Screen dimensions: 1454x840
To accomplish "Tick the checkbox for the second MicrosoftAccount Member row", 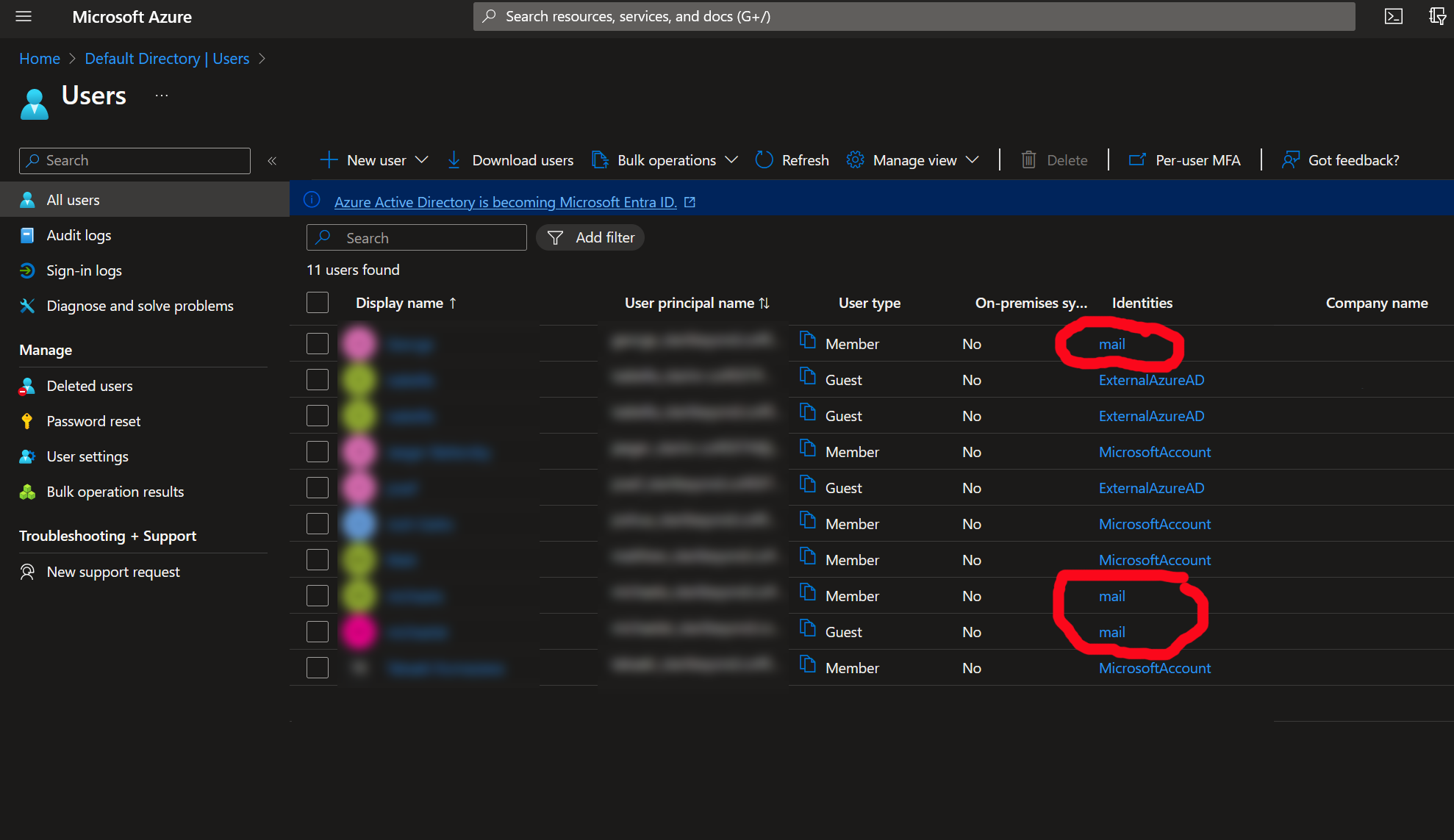I will (318, 523).
